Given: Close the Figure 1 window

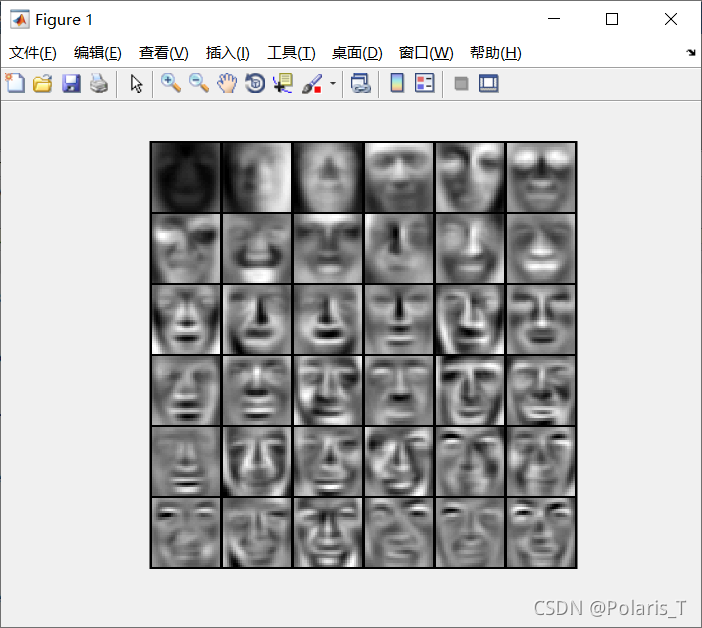Looking at the screenshot, I should point(671,19).
